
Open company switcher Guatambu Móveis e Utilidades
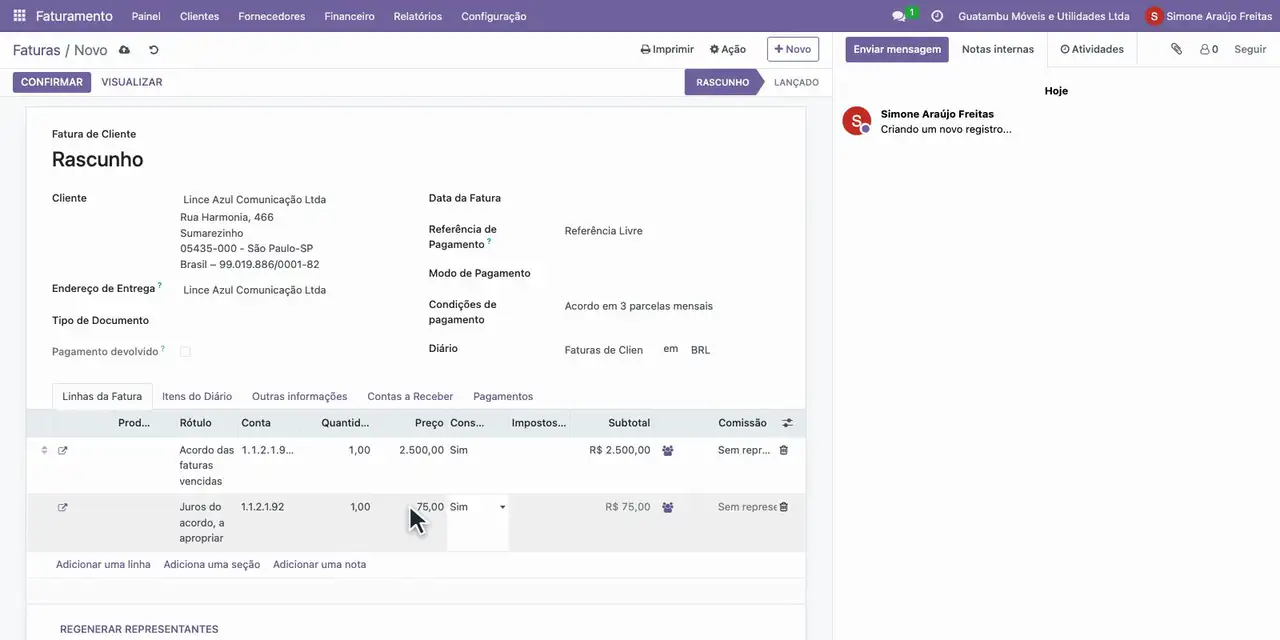[1044, 16]
